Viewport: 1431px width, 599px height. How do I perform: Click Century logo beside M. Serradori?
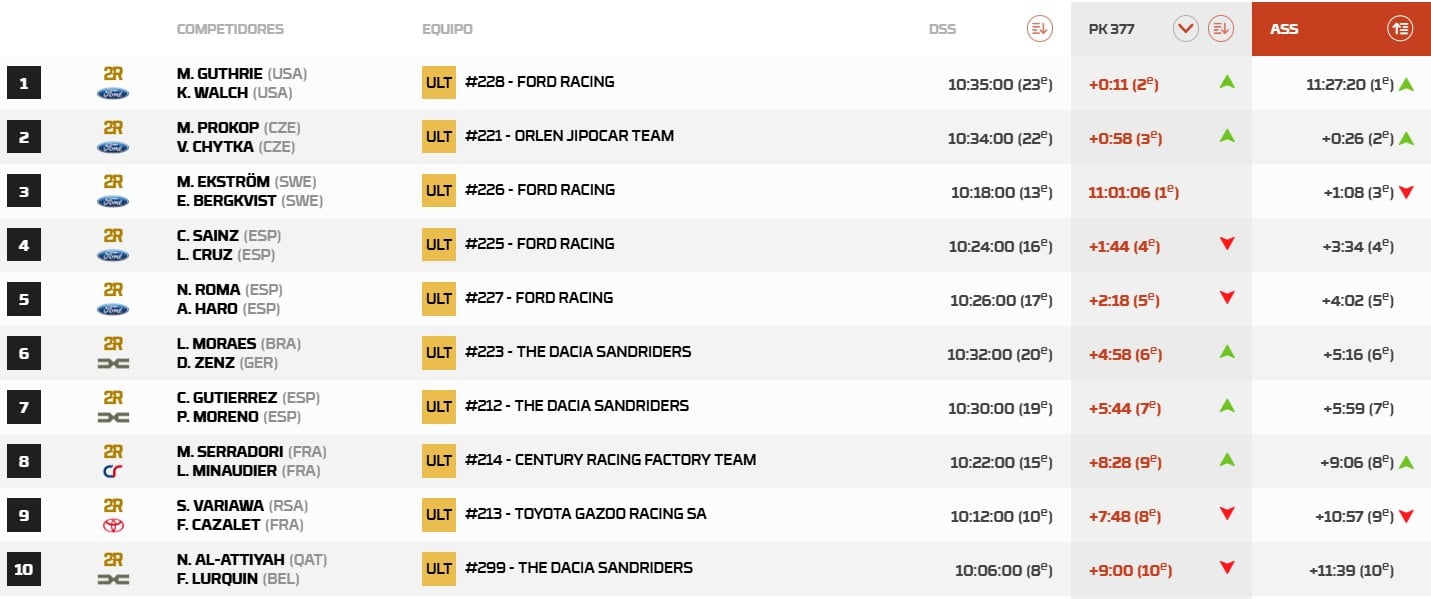113,471
